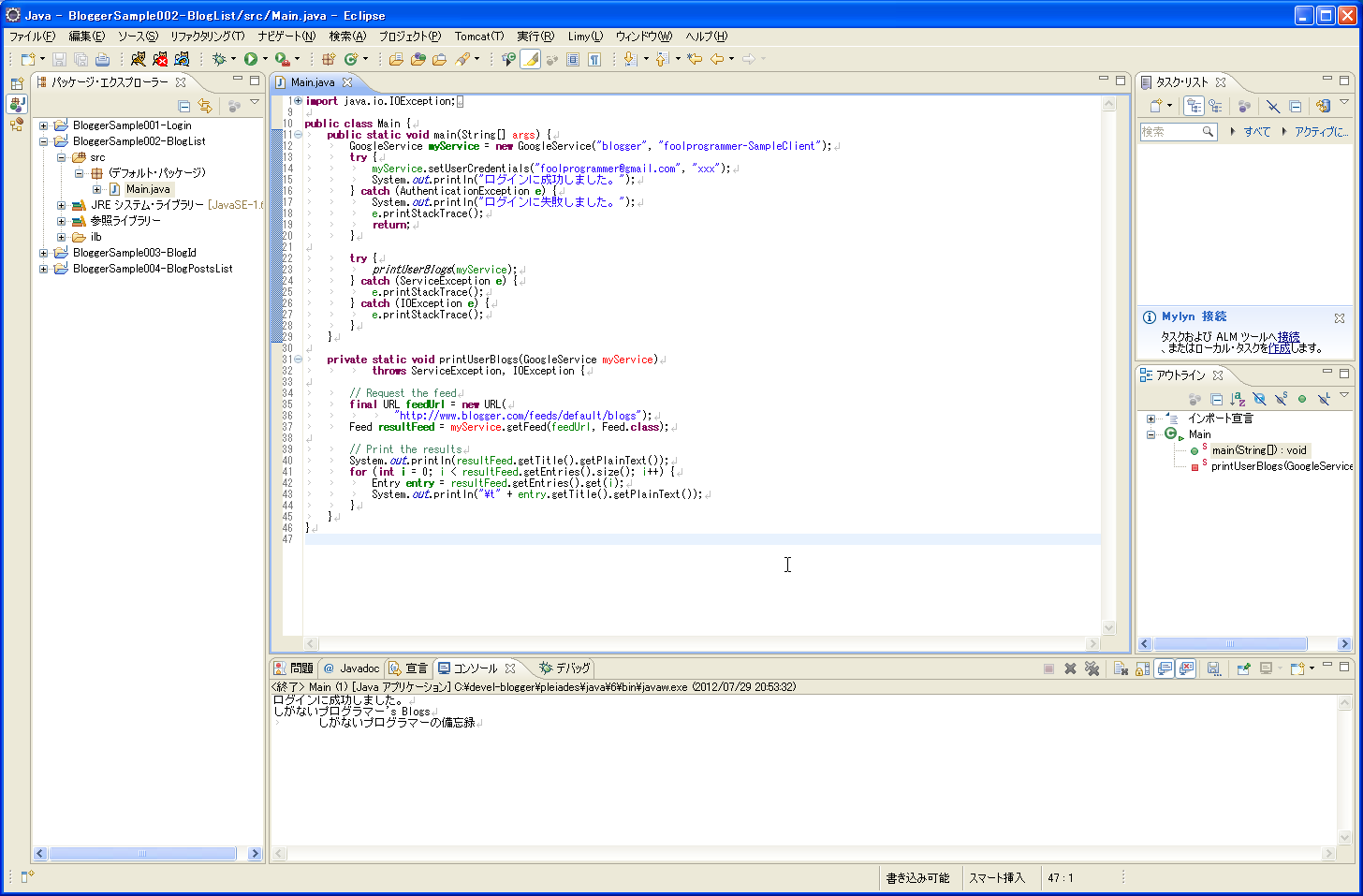Open リファクタリング(T) menu
The image size is (1363, 896).
click(207, 37)
